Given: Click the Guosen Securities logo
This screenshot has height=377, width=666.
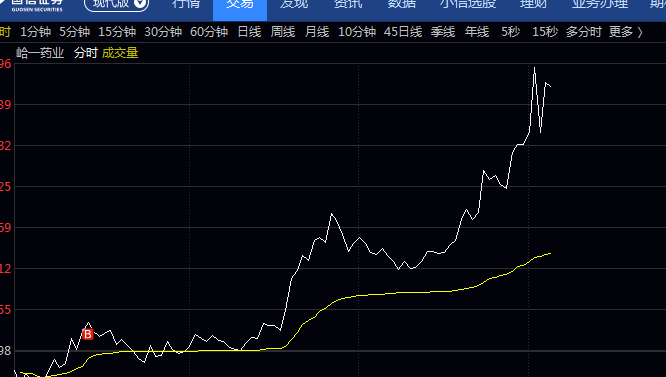Looking at the screenshot, I should coord(37,5).
